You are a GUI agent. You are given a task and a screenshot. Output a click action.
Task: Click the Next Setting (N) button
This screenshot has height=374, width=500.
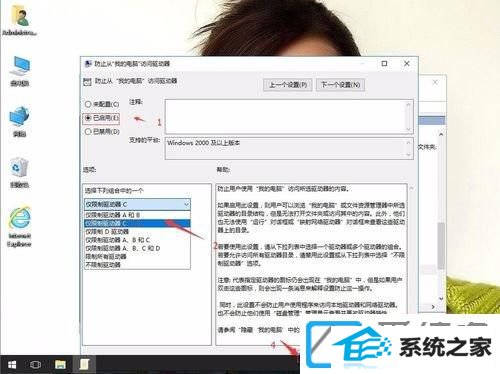340,85
